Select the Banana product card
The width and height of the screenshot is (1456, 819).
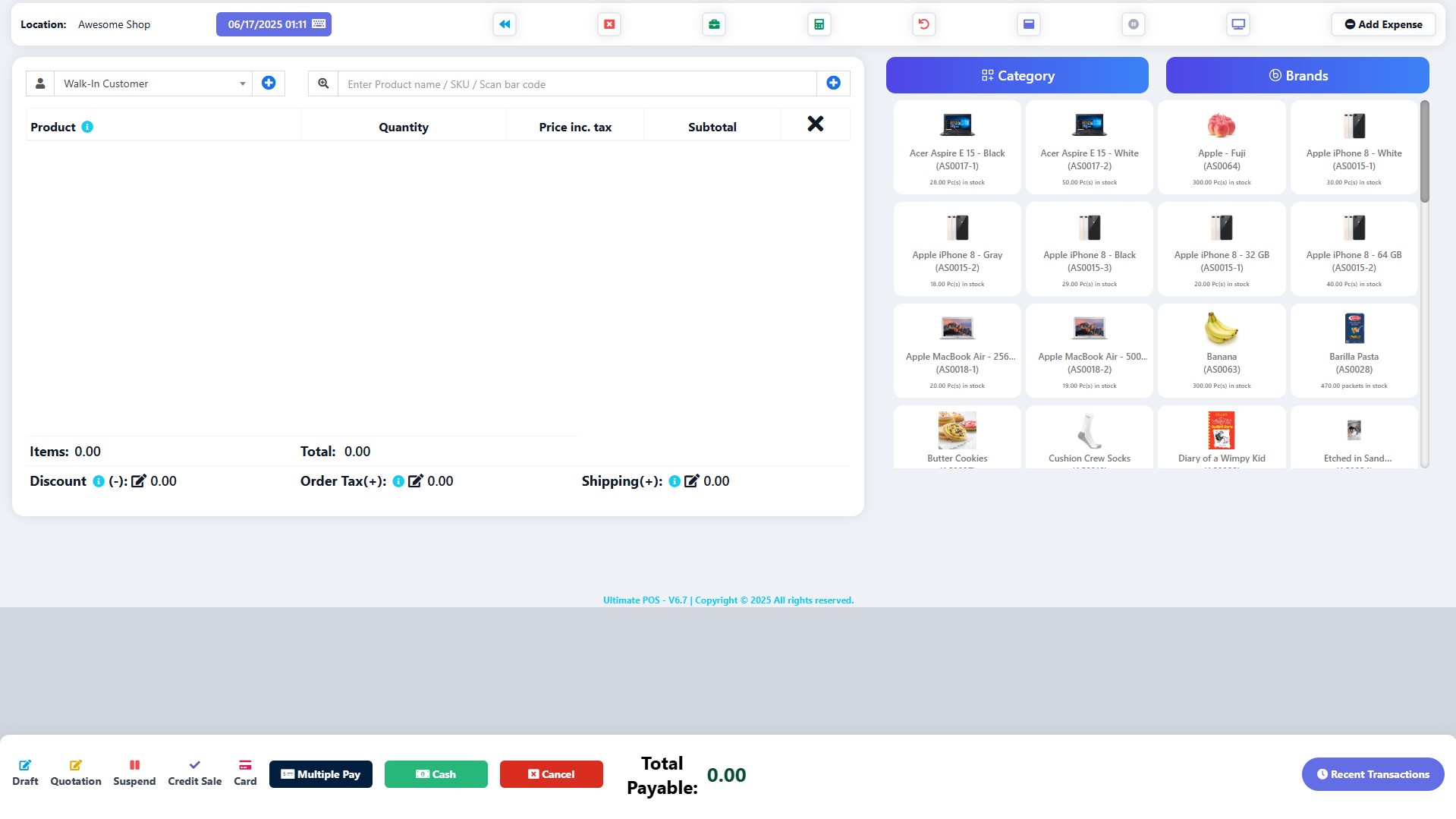[x=1221, y=350]
